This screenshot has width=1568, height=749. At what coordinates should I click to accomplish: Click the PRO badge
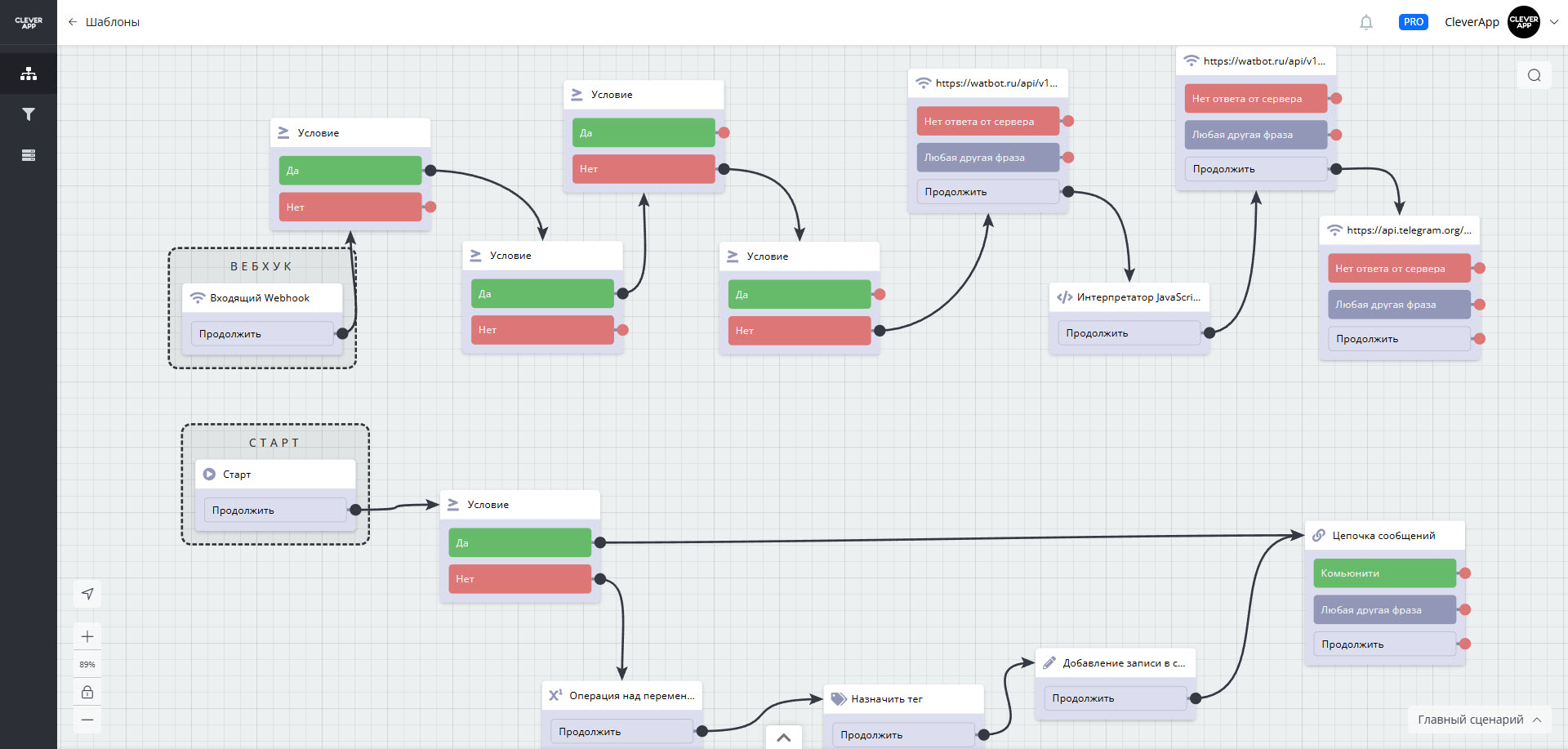1413,22
